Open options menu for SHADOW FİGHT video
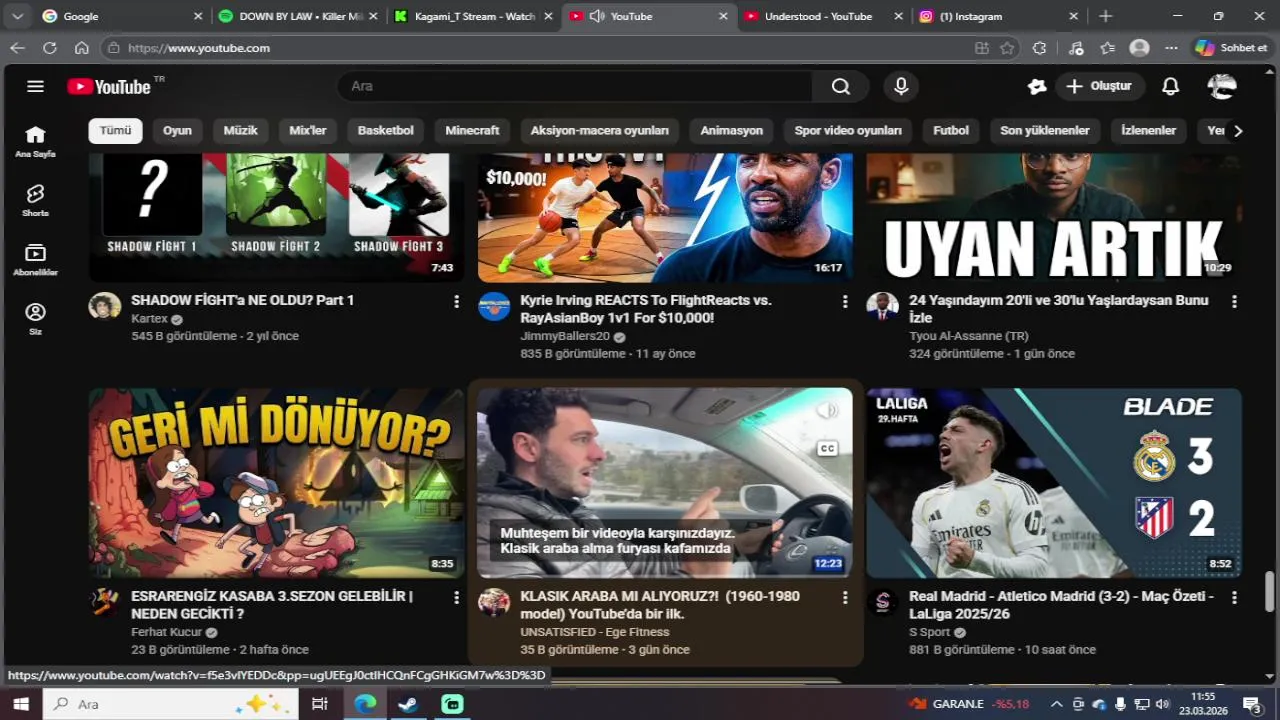This screenshot has height=720, width=1280. click(456, 301)
